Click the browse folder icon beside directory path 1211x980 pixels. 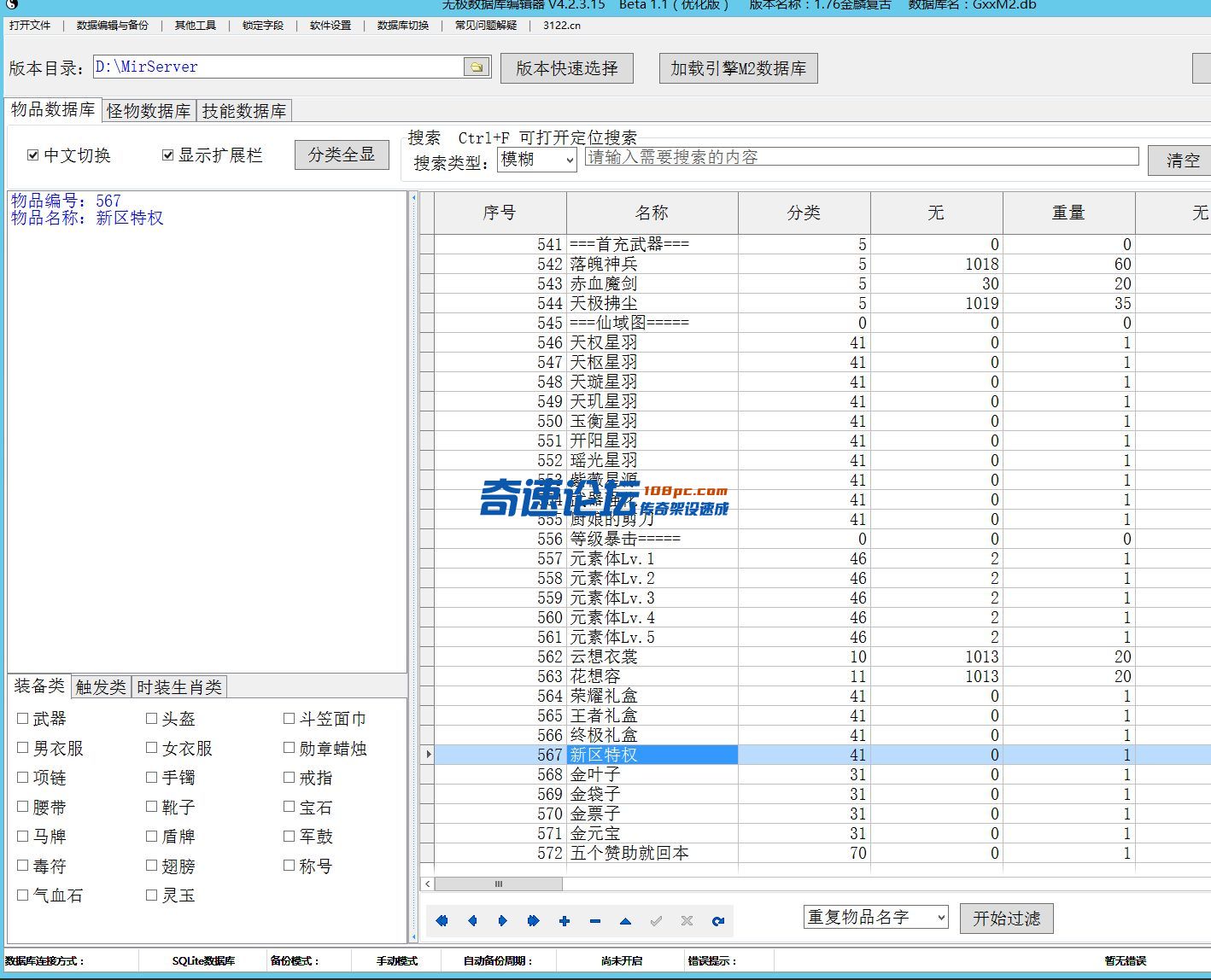(477, 67)
